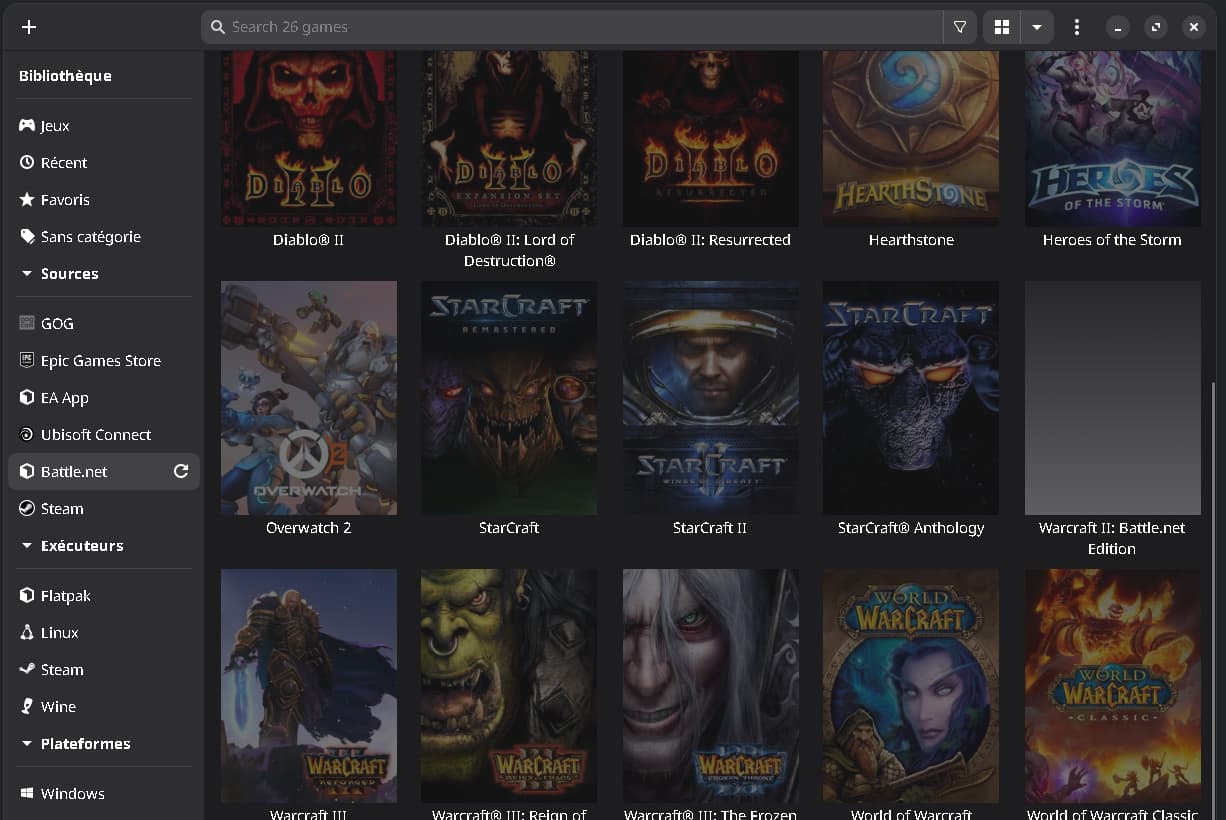Open Heroes of the Storm cover

(x=1112, y=139)
